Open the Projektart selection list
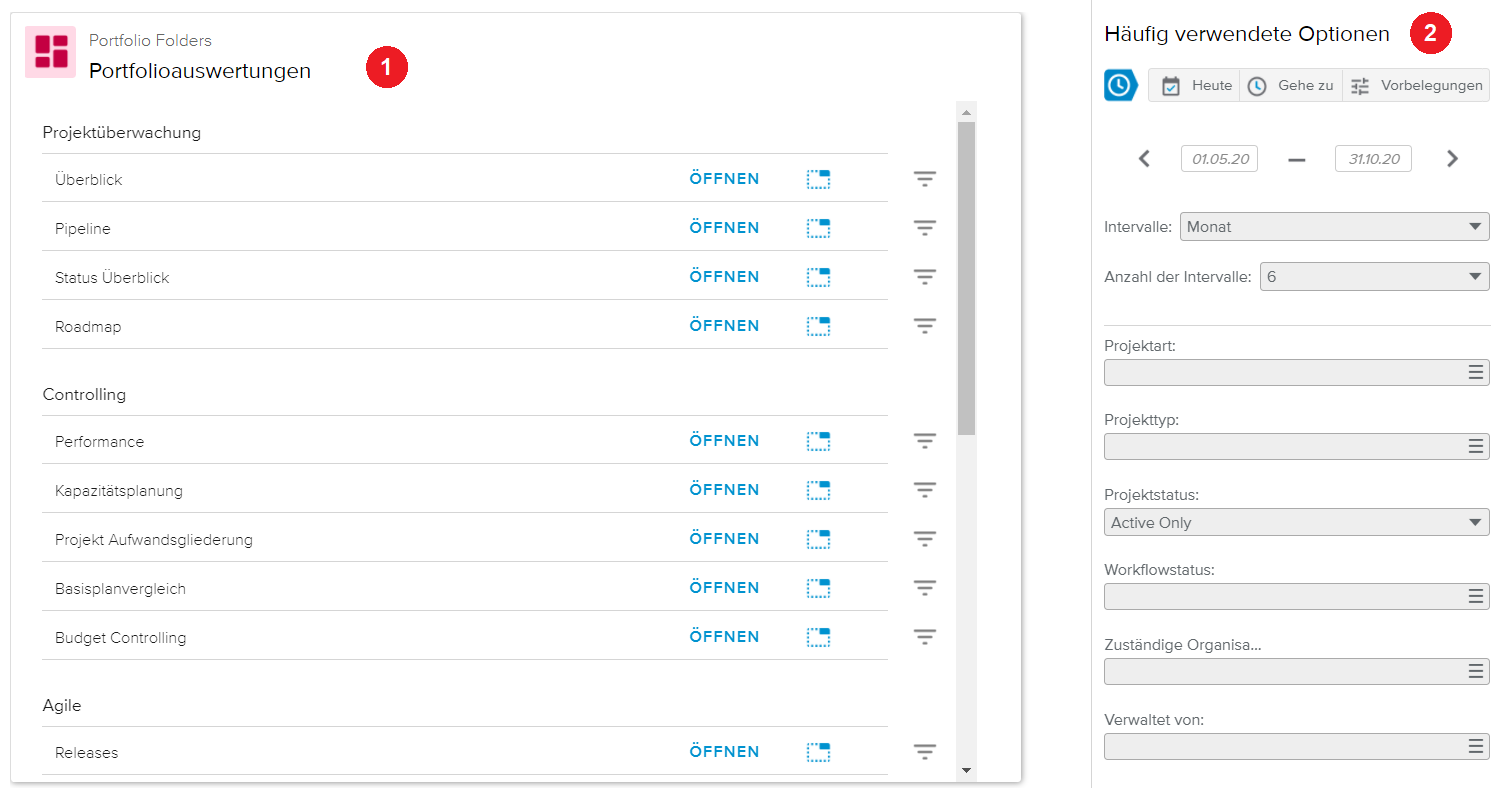 [1296, 373]
